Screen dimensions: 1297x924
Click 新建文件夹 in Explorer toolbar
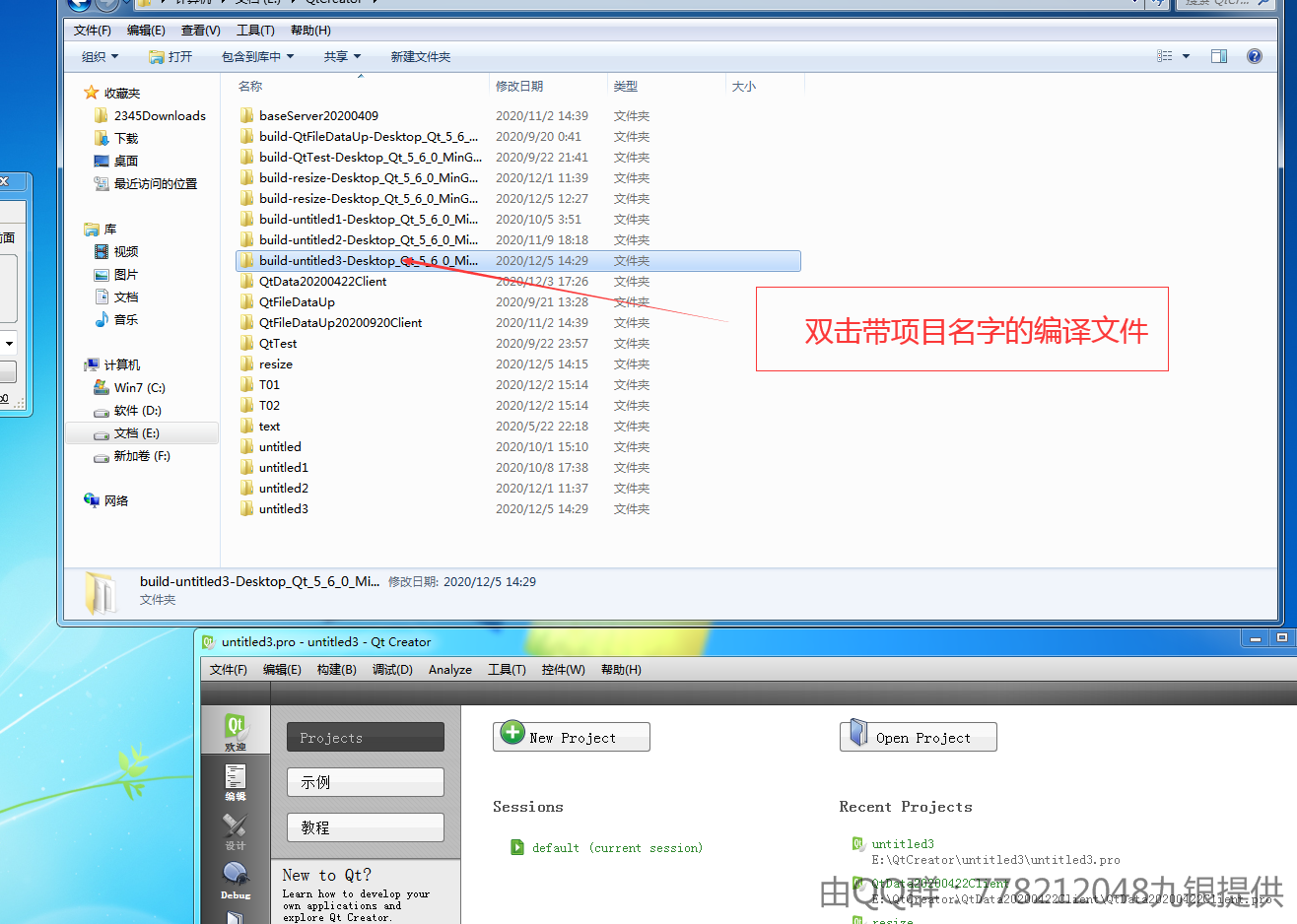[421, 56]
